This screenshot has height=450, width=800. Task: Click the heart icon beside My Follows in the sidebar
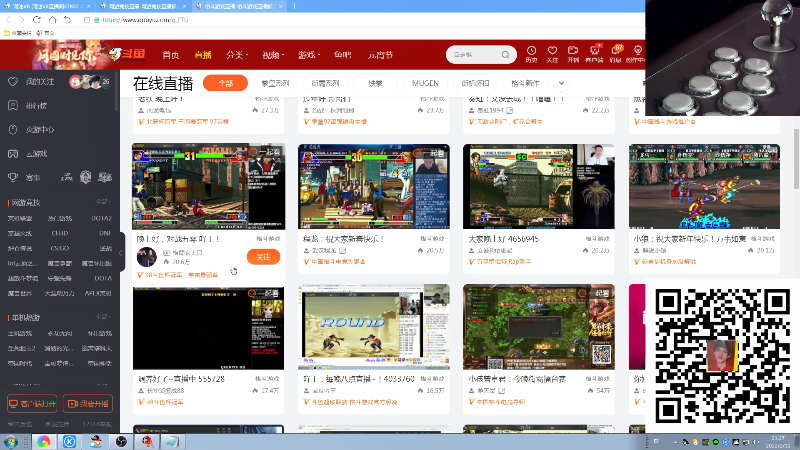pos(13,82)
